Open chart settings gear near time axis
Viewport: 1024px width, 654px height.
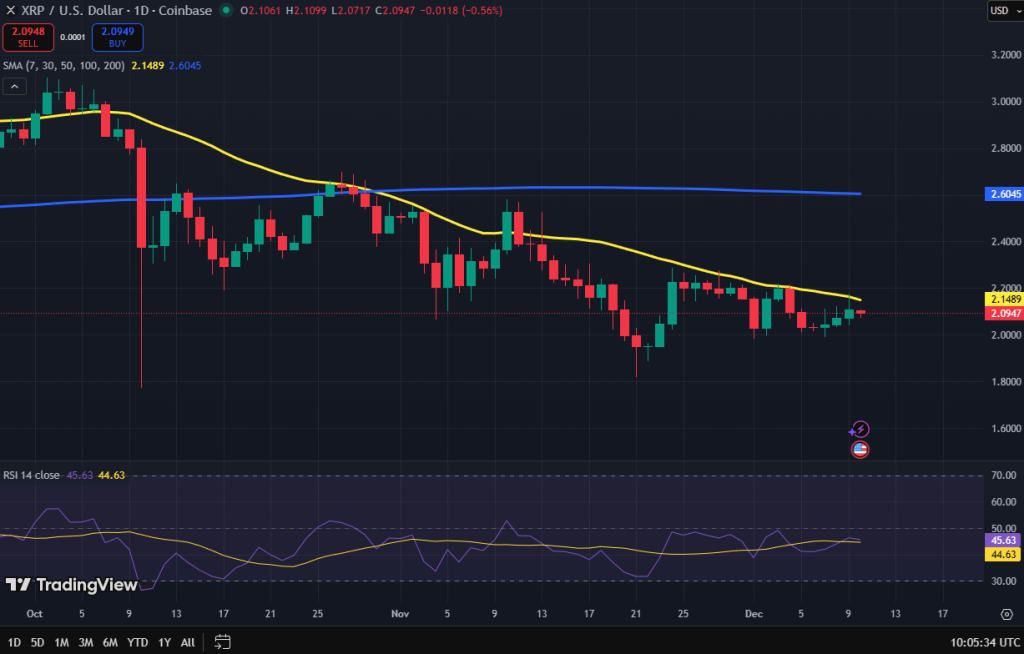[1006, 614]
